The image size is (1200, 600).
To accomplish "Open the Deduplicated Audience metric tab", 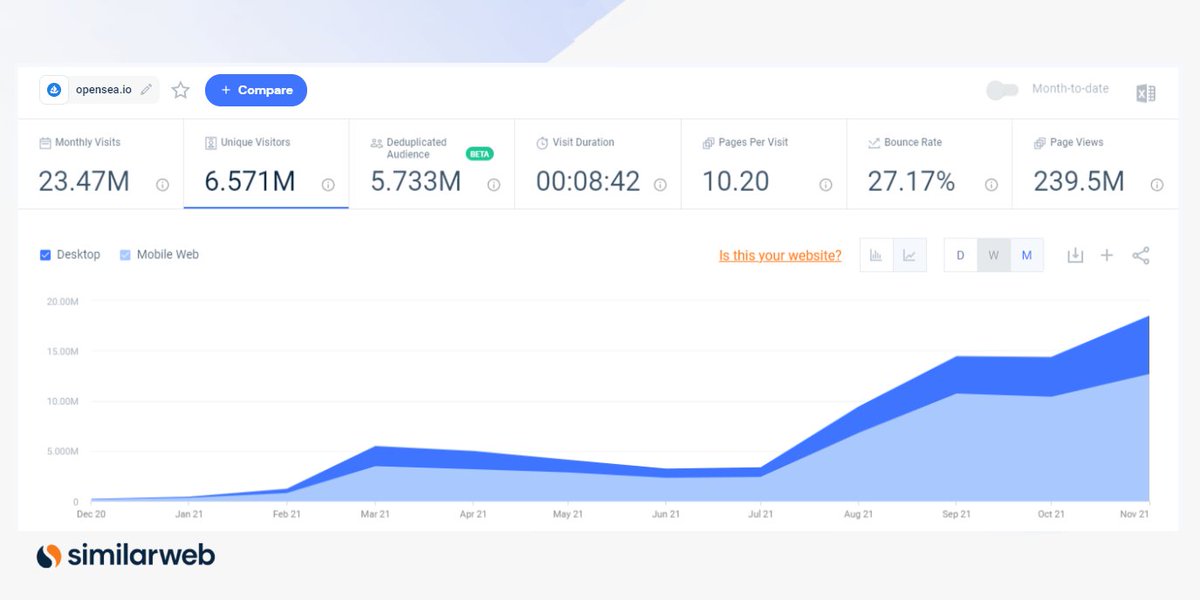I will [431, 164].
